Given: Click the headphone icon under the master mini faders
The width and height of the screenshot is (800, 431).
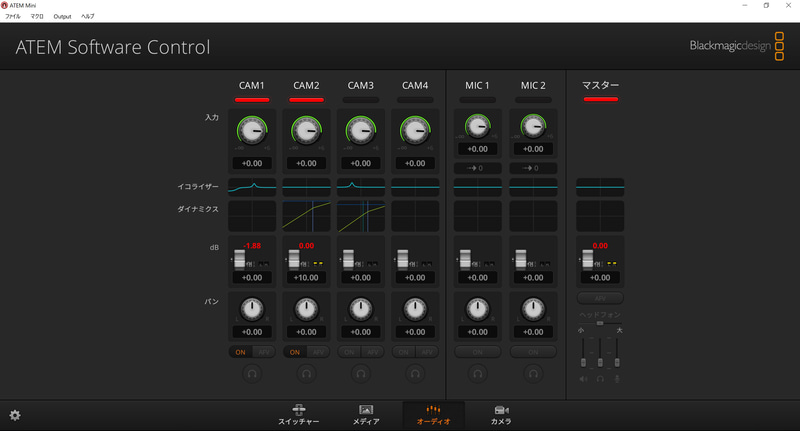Looking at the screenshot, I should [x=600, y=379].
